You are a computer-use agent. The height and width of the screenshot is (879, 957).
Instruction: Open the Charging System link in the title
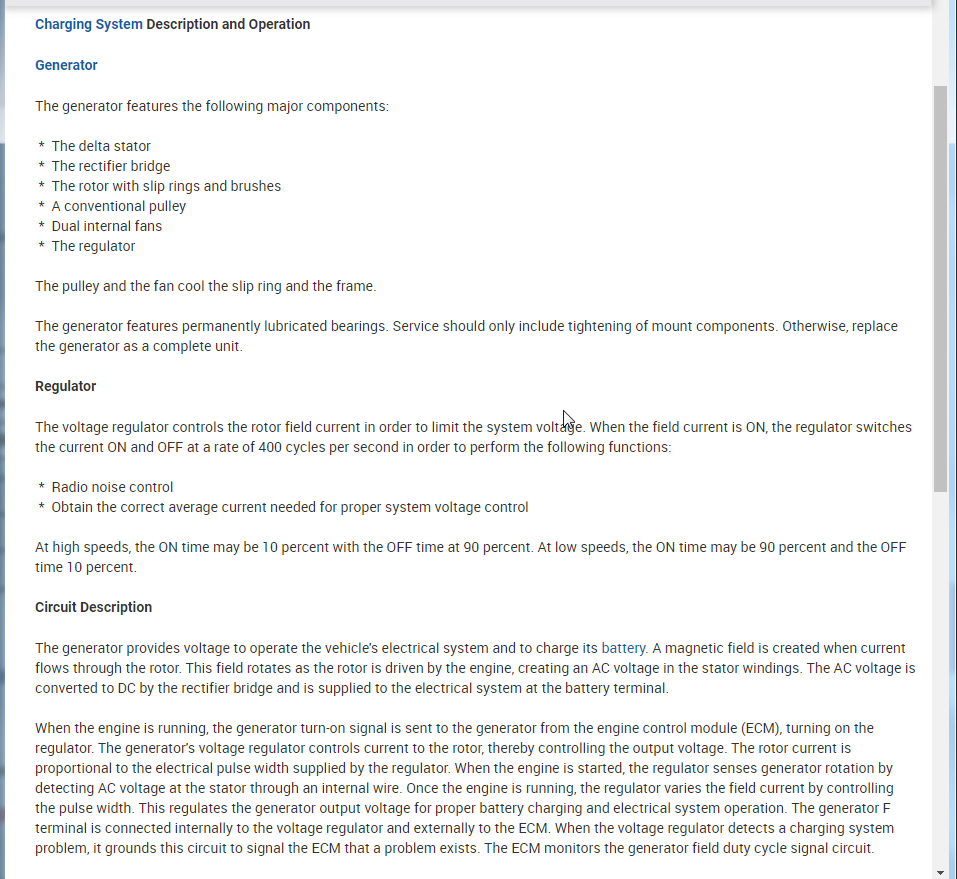[x=89, y=24]
